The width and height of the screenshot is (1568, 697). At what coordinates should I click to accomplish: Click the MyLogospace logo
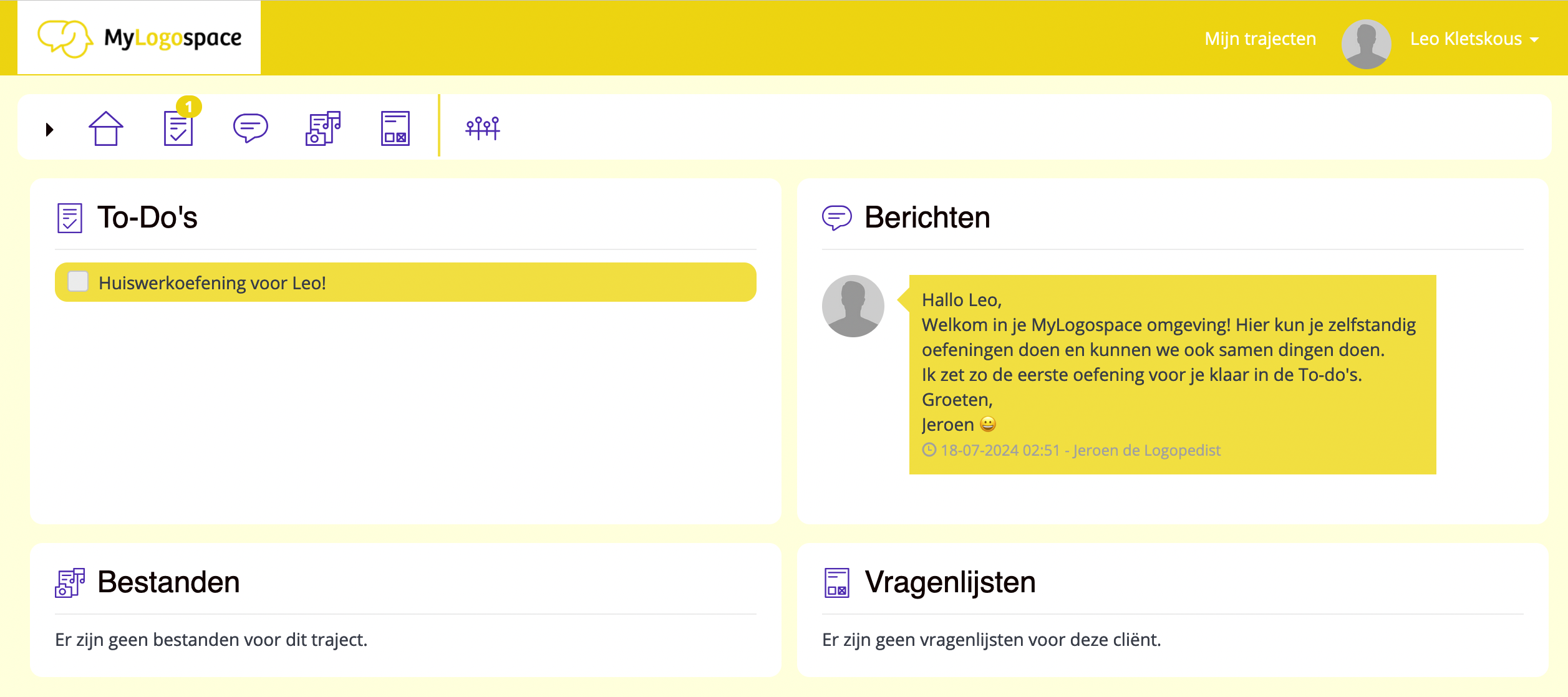click(x=139, y=38)
